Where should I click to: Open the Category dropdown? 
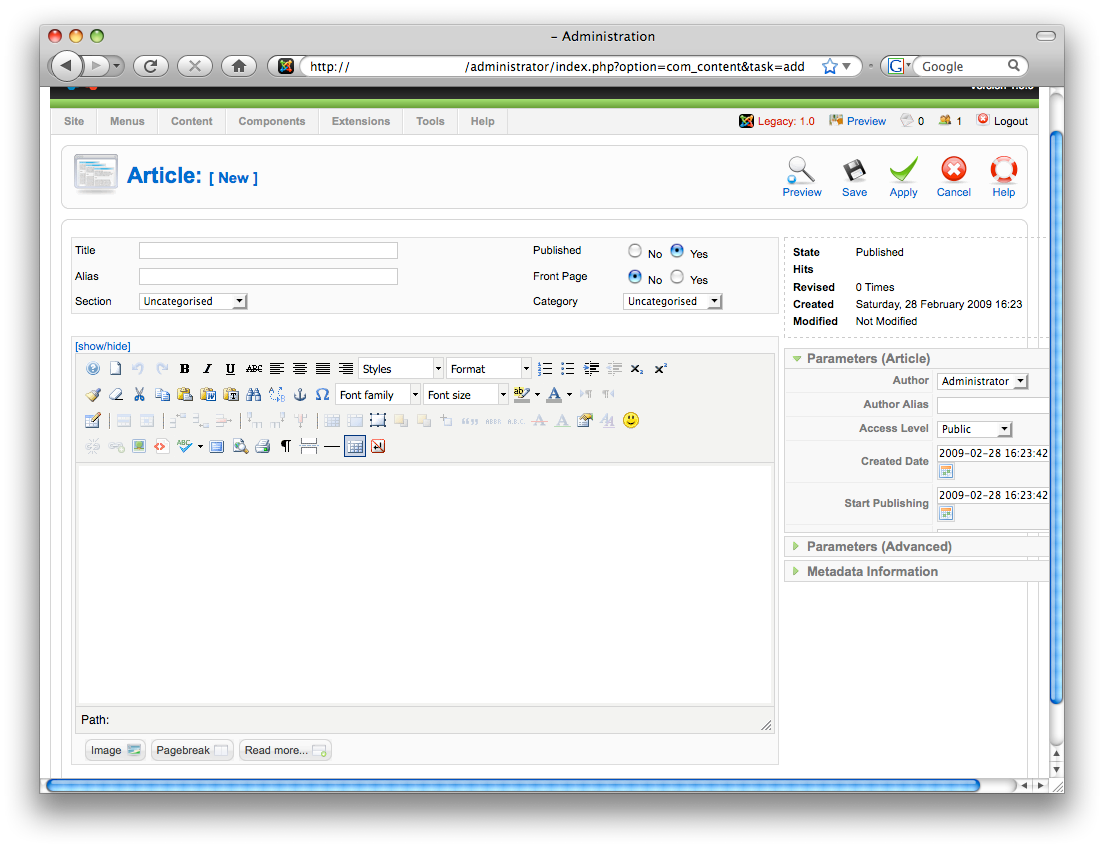point(672,301)
